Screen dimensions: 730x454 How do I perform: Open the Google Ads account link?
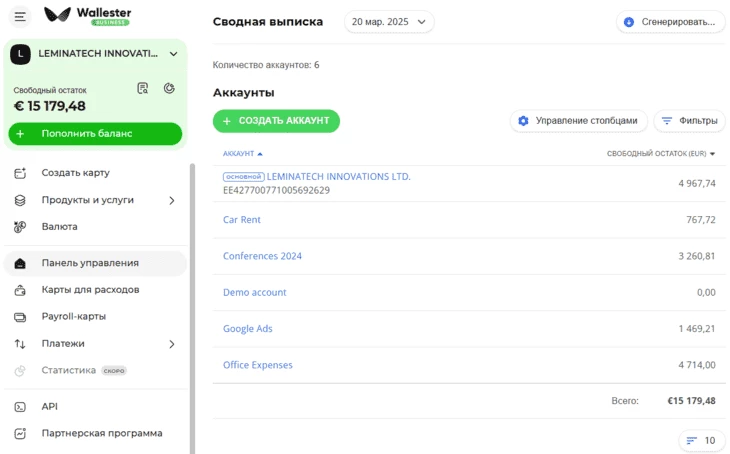pyautogui.click(x=248, y=329)
